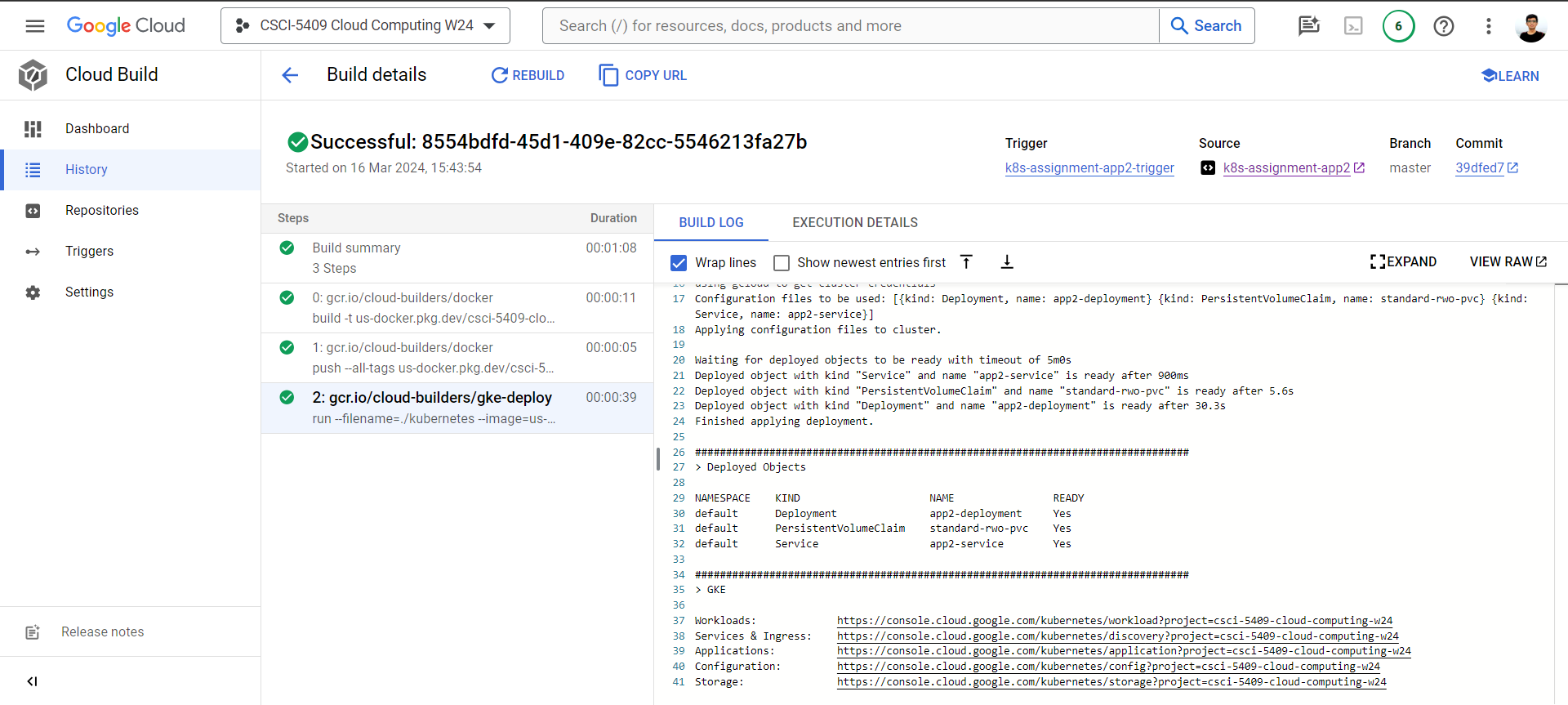The width and height of the screenshot is (1568, 705).
Task: Select History in the sidebar
Action: click(x=131, y=170)
